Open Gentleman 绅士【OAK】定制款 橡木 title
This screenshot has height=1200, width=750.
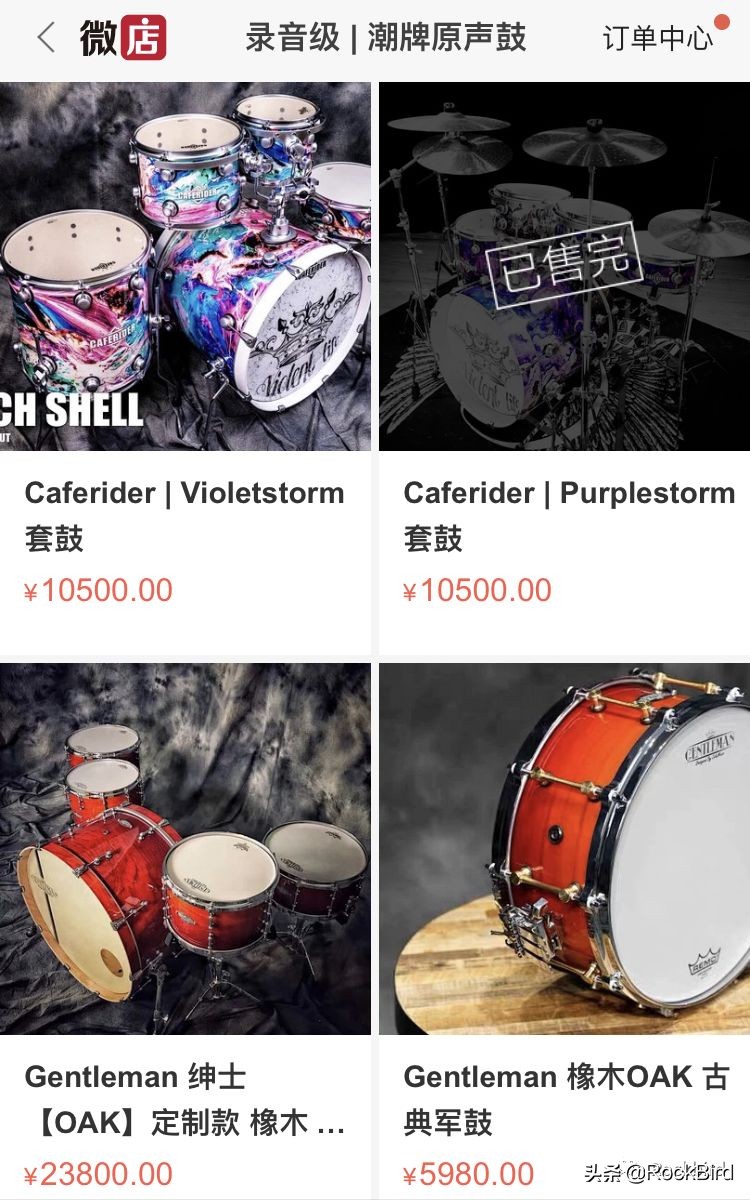[x=185, y=1099]
